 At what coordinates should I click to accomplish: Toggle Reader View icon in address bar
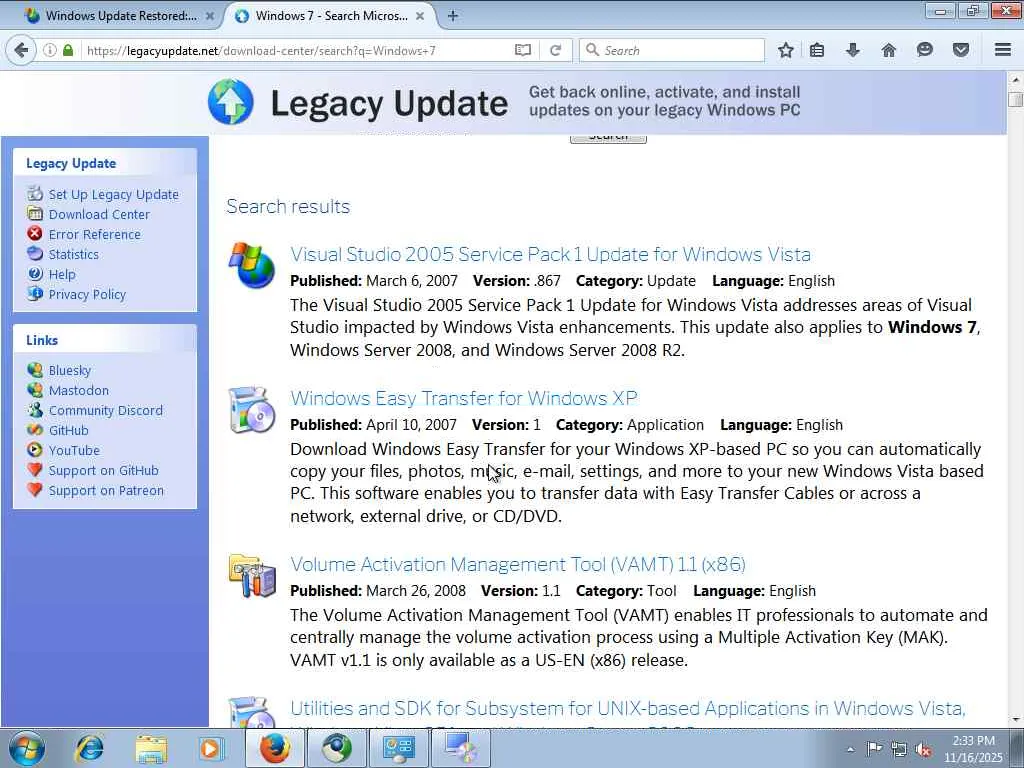click(522, 50)
